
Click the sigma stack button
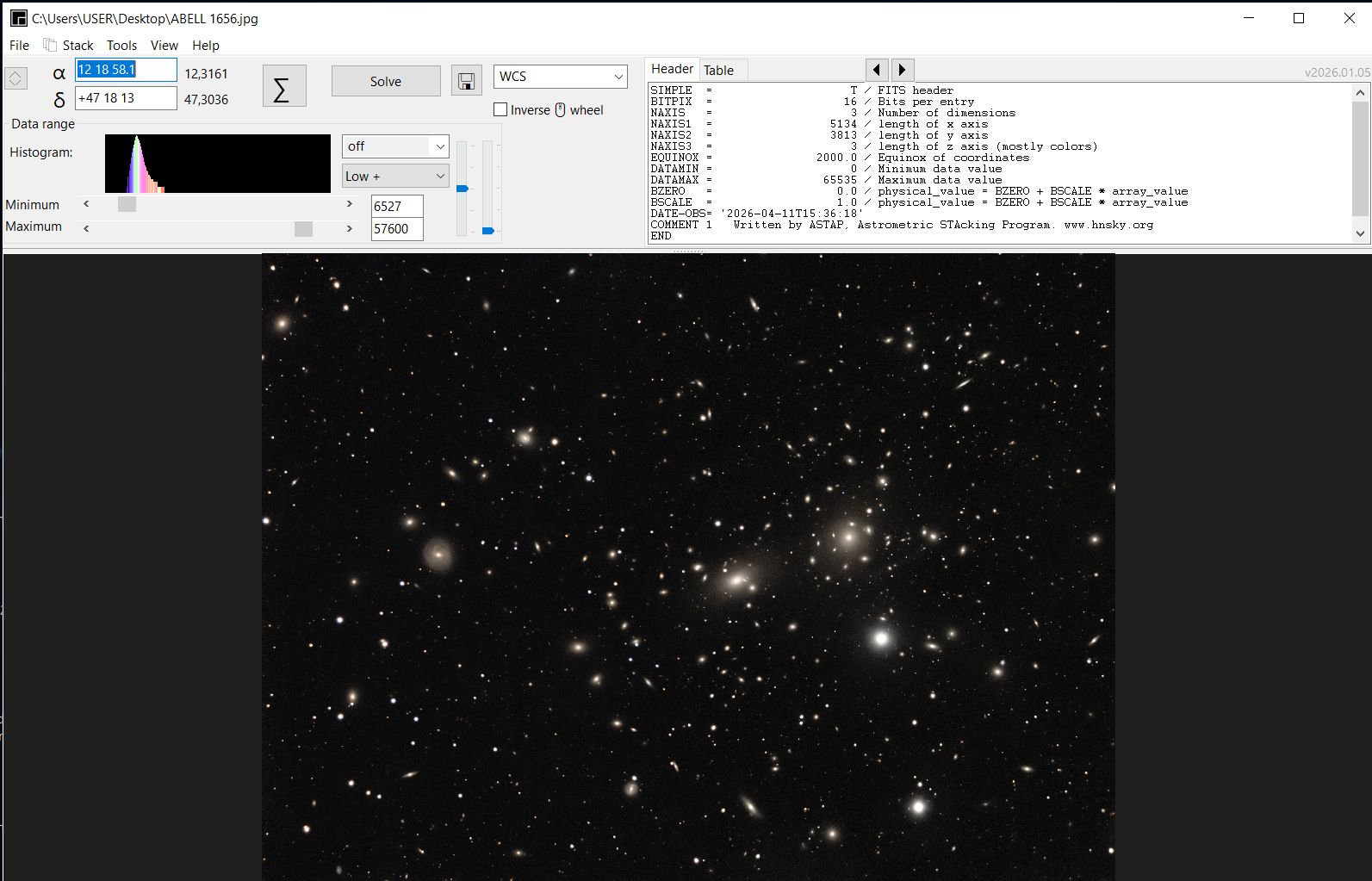click(x=284, y=86)
